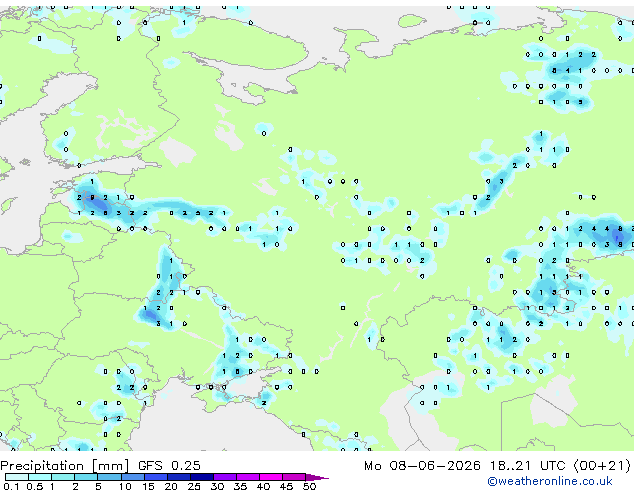The image size is (634, 490).
Task: Click the 0.1–0.5 mm legend color swatch
Action: click(x=17, y=477)
